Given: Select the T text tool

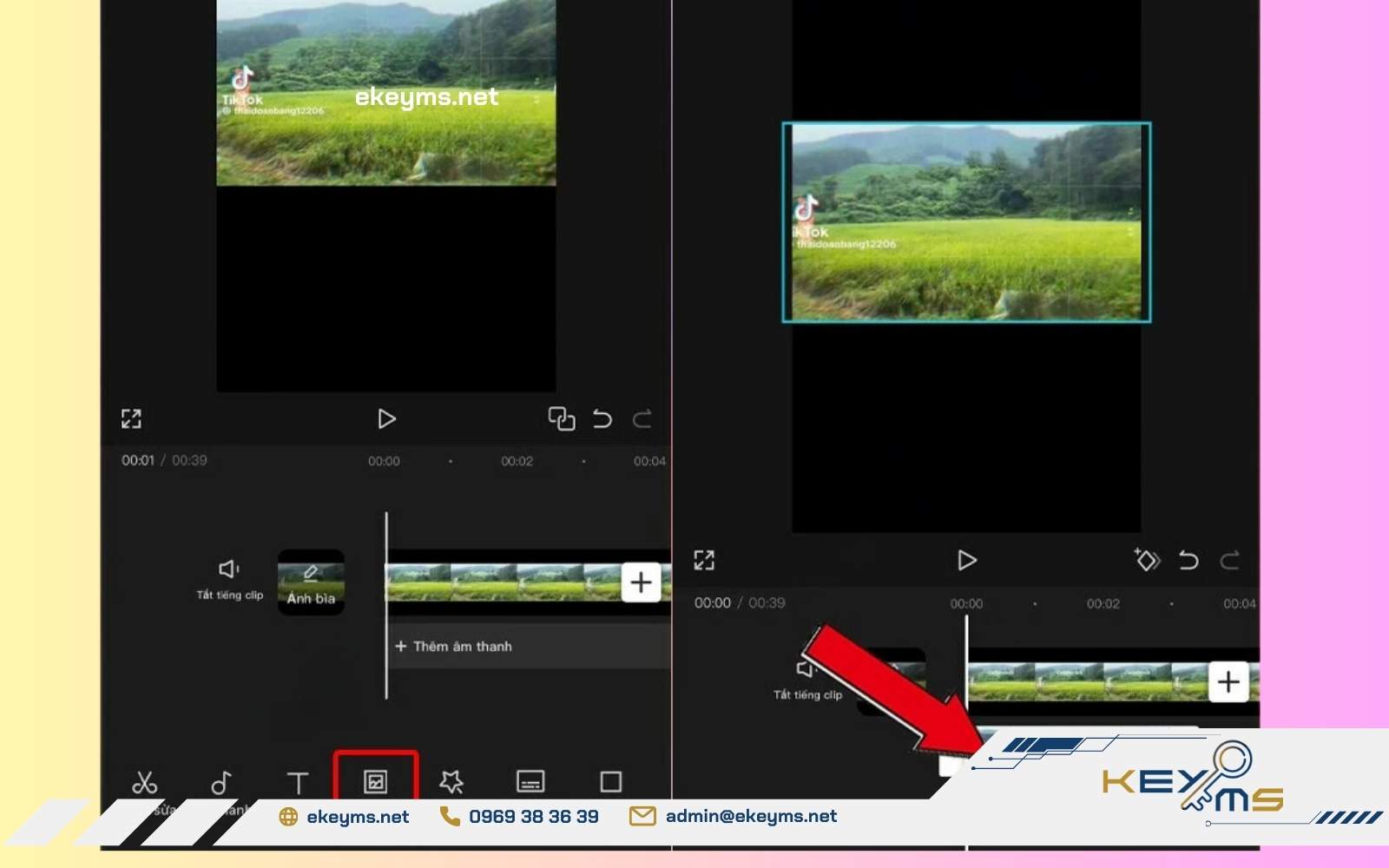Looking at the screenshot, I should point(298,783).
